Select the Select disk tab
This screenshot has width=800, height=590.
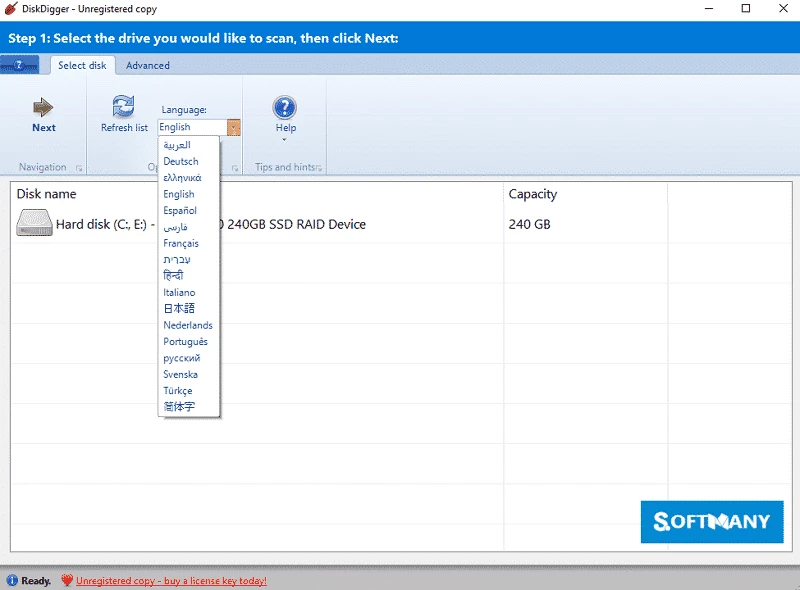coord(82,65)
